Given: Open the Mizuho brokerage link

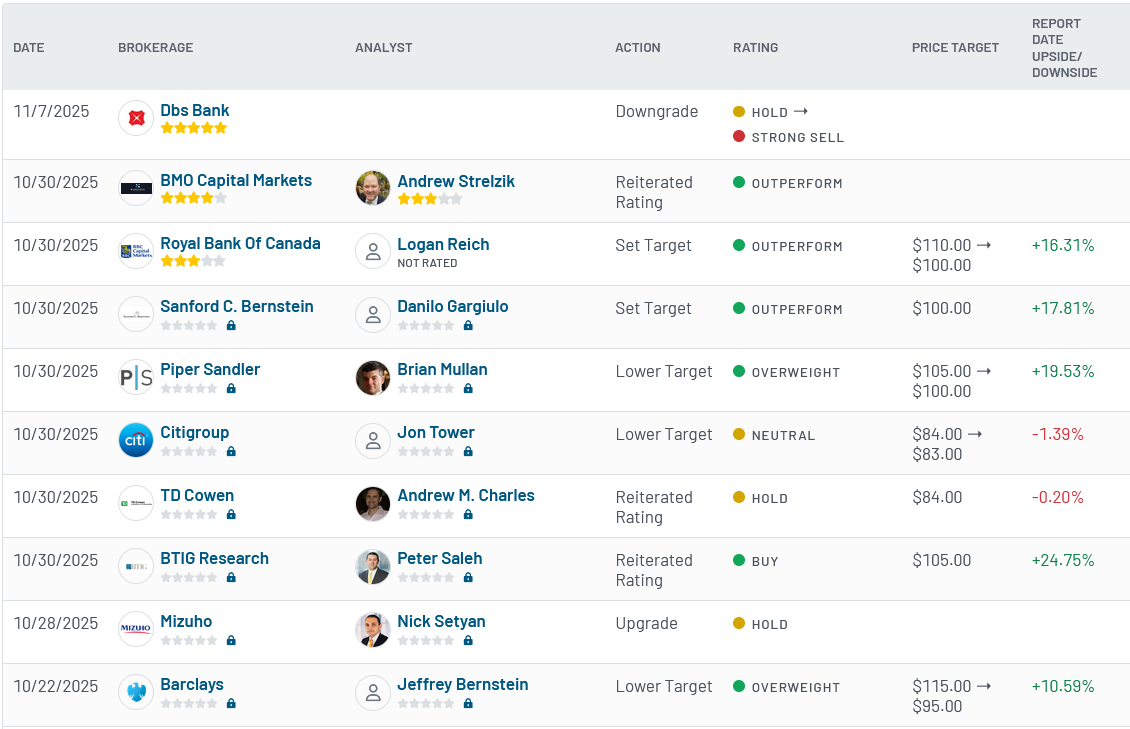Looking at the screenshot, I should point(187,622).
